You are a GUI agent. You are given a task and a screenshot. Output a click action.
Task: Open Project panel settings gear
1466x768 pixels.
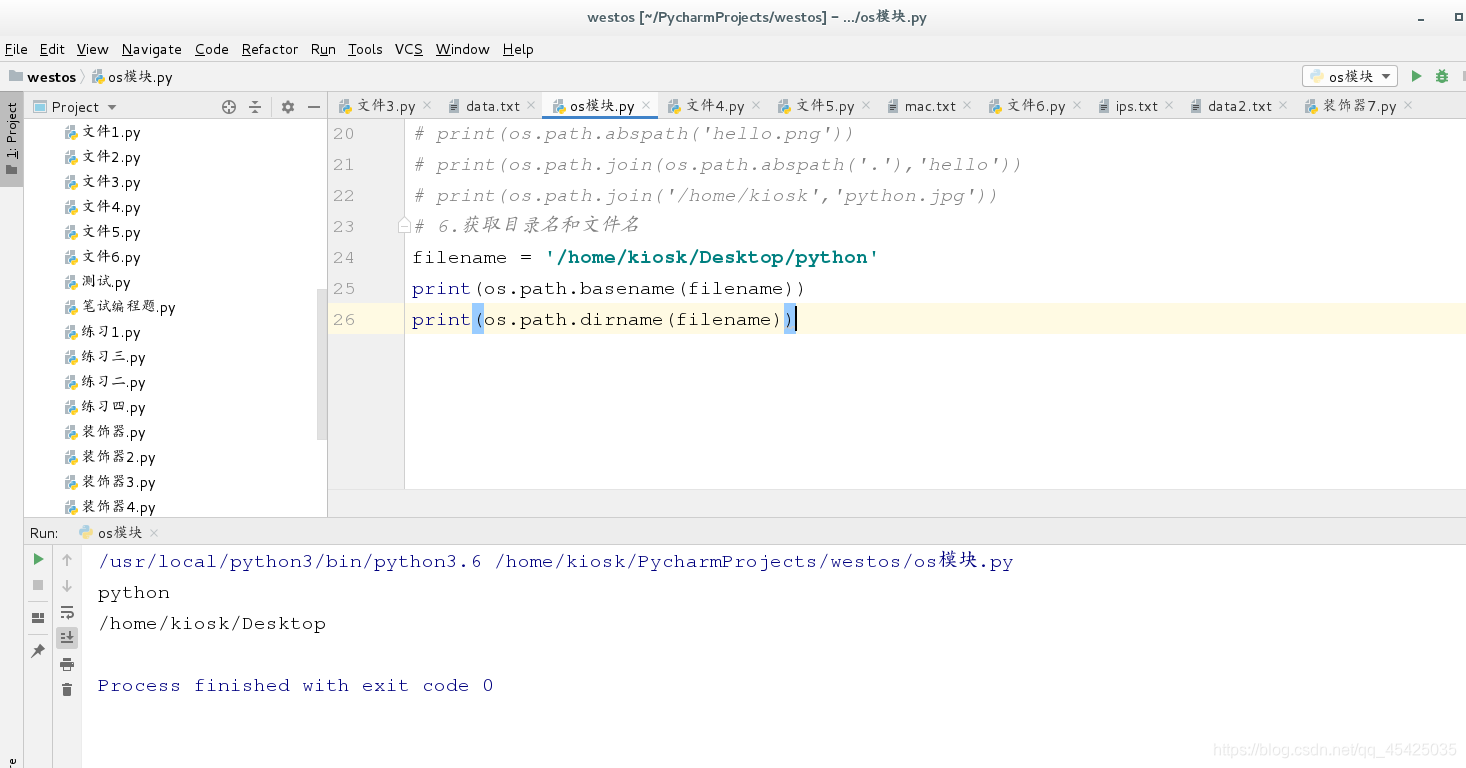(x=288, y=107)
